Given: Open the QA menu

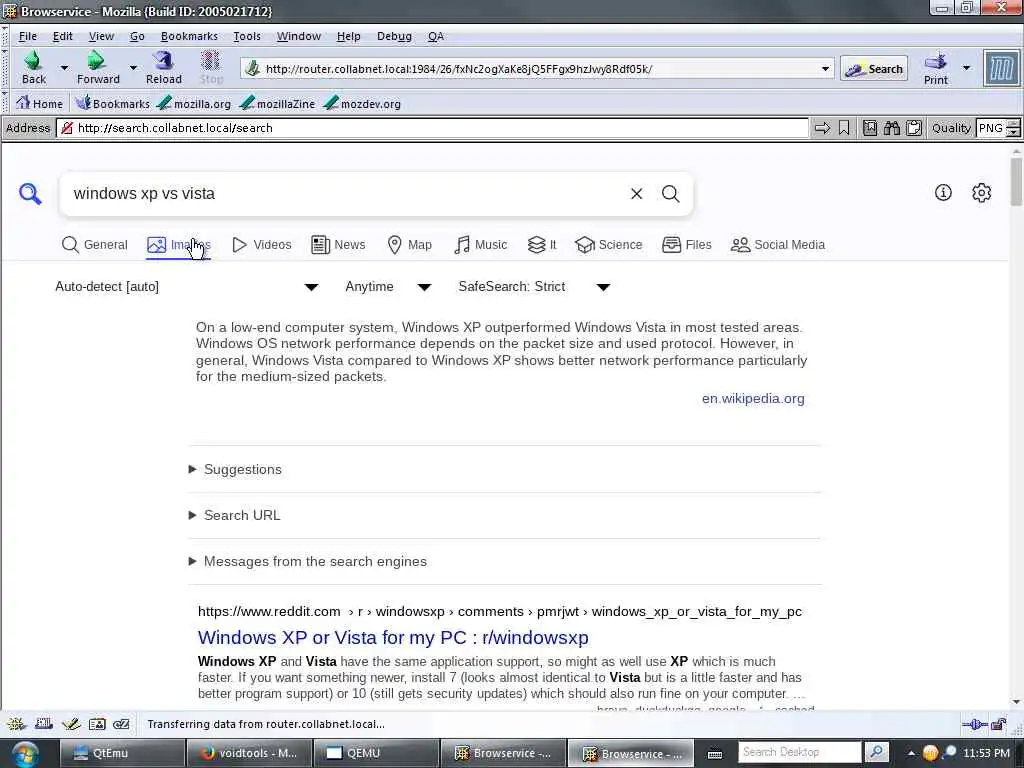Looking at the screenshot, I should 436,36.
